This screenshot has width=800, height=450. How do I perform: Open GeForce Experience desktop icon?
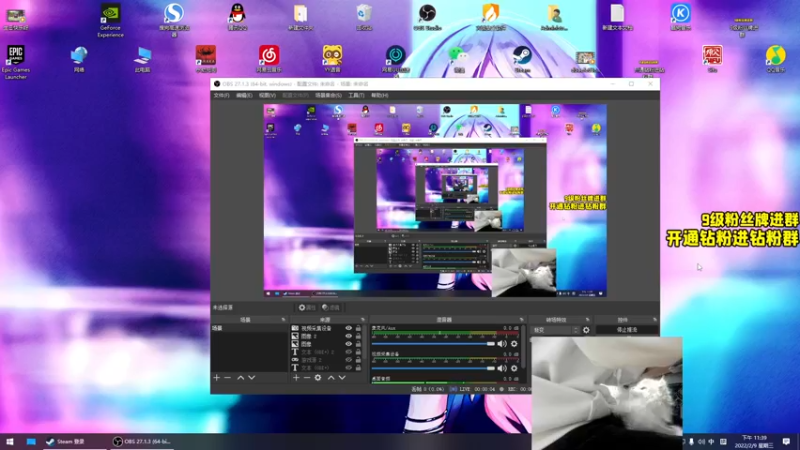pyautogui.click(x=110, y=21)
